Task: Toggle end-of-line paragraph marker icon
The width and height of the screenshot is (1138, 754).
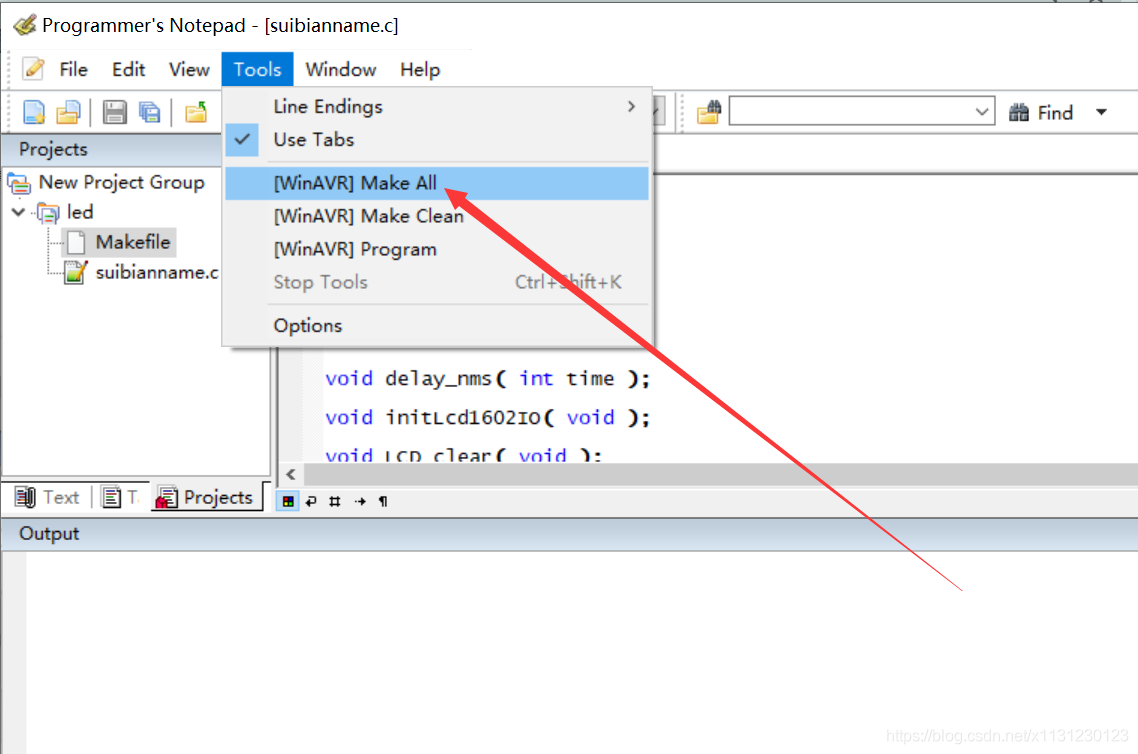Action: pos(383,501)
